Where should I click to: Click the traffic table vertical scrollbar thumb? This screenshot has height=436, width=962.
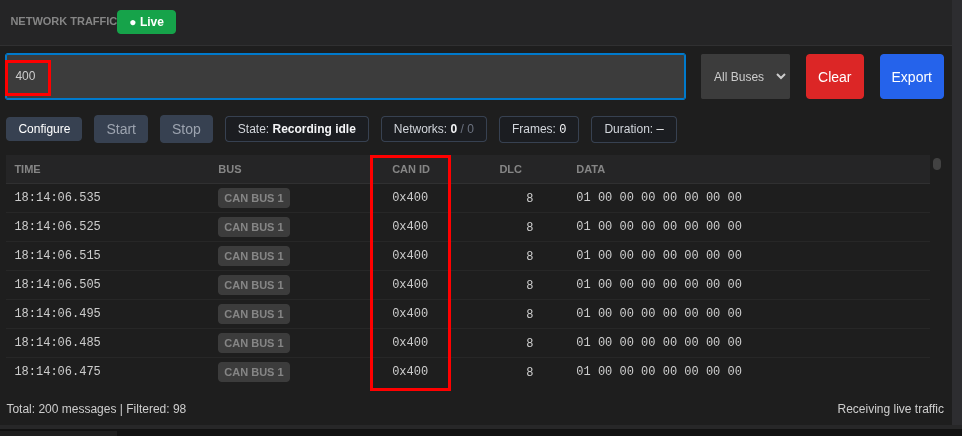tap(937, 164)
